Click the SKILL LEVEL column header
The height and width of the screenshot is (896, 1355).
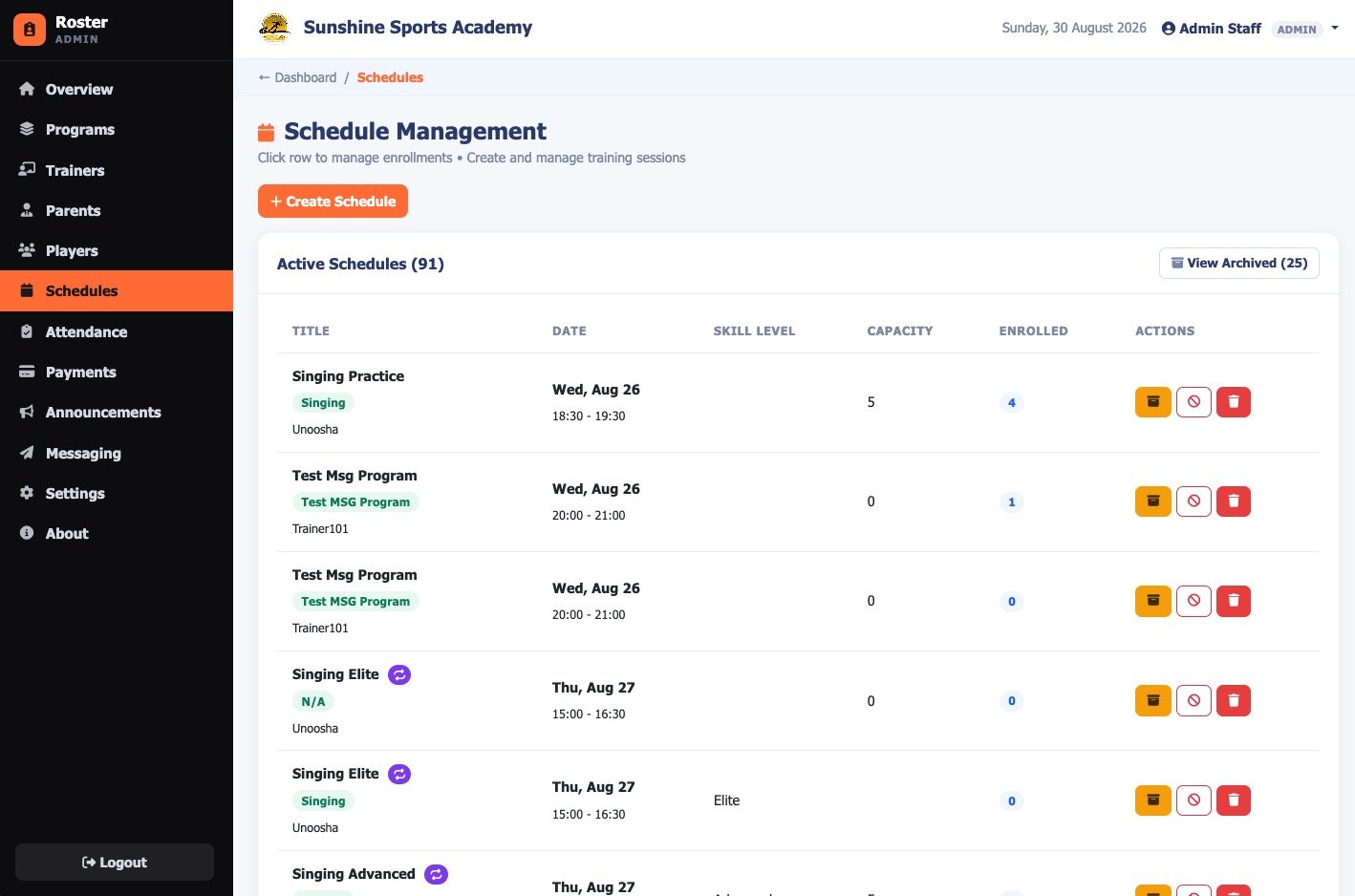pyautogui.click(x=754, y=331)
